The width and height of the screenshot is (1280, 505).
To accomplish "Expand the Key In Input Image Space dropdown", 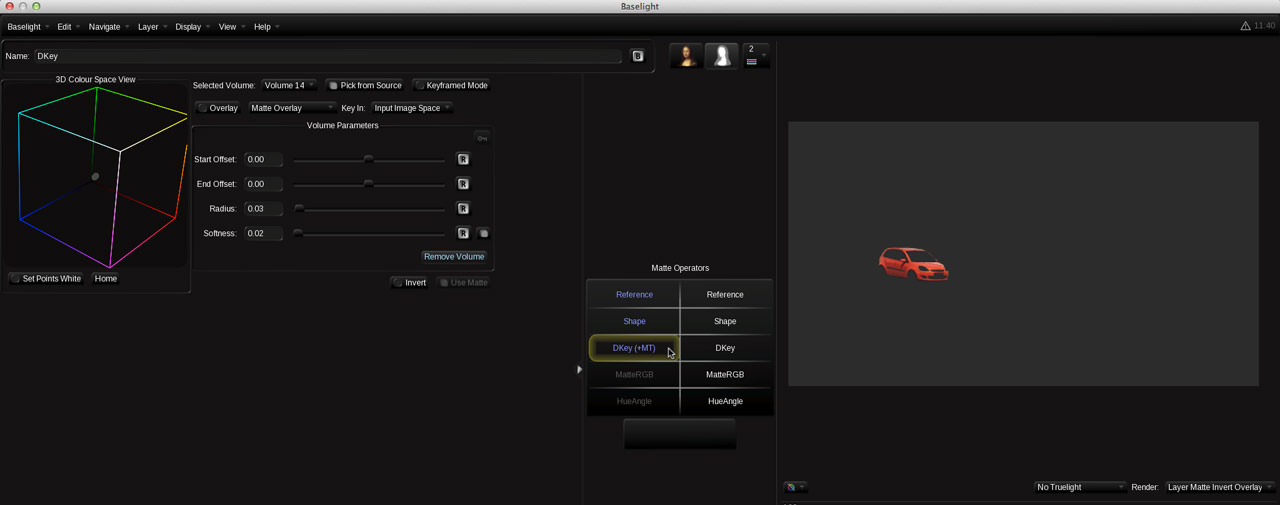I will tap(412, 108).
